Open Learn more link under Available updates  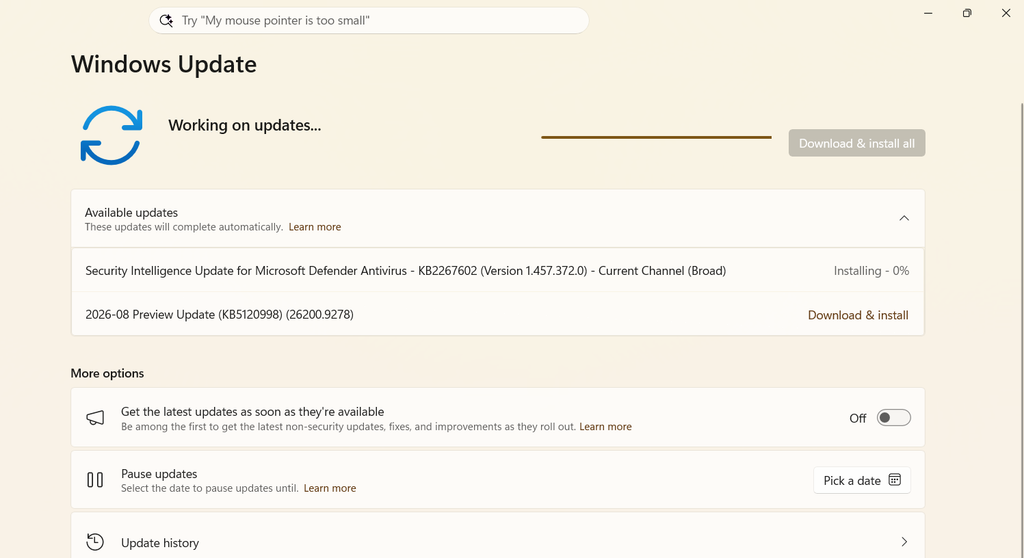315,227
